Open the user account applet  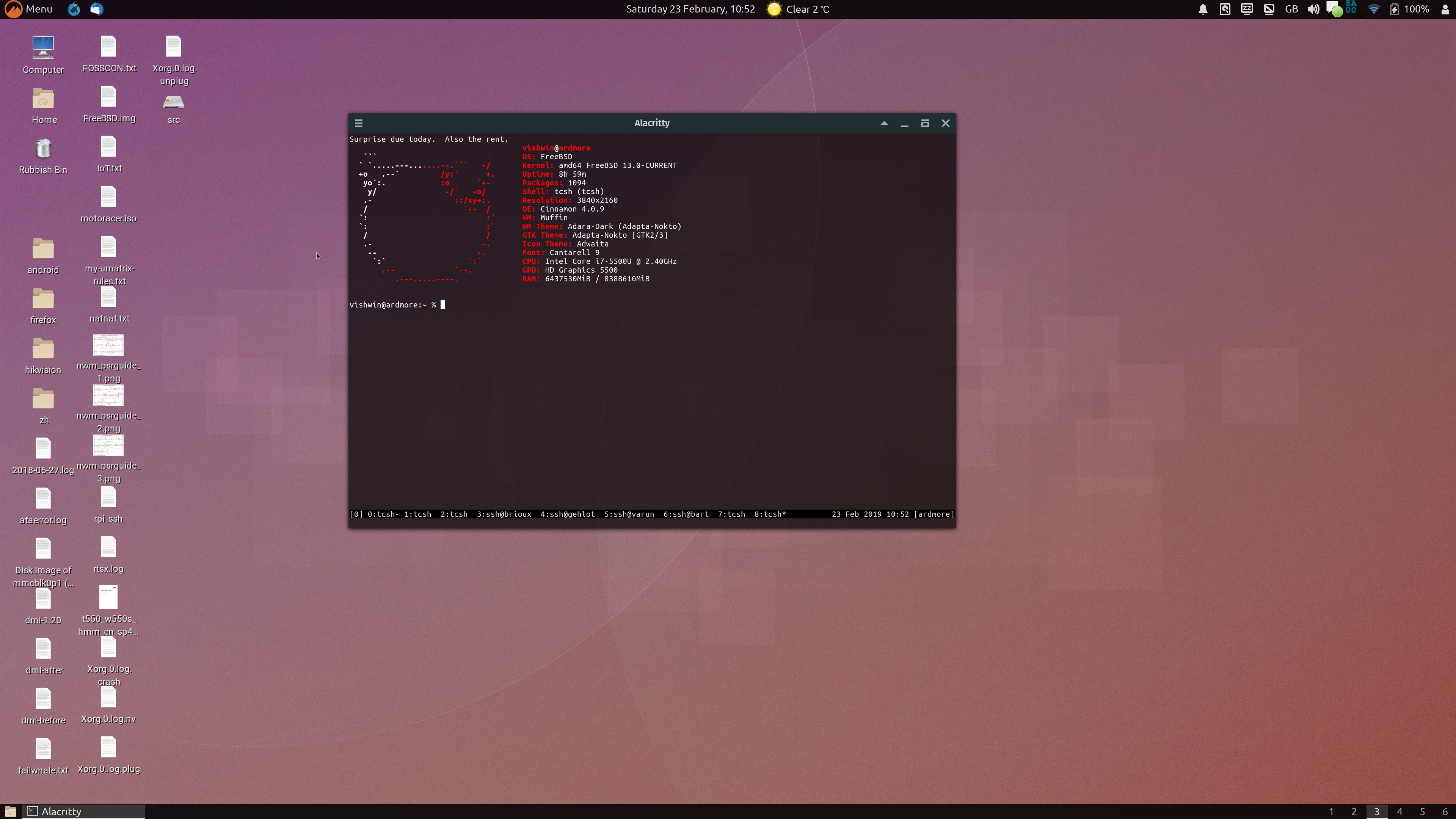point(1445,9)
